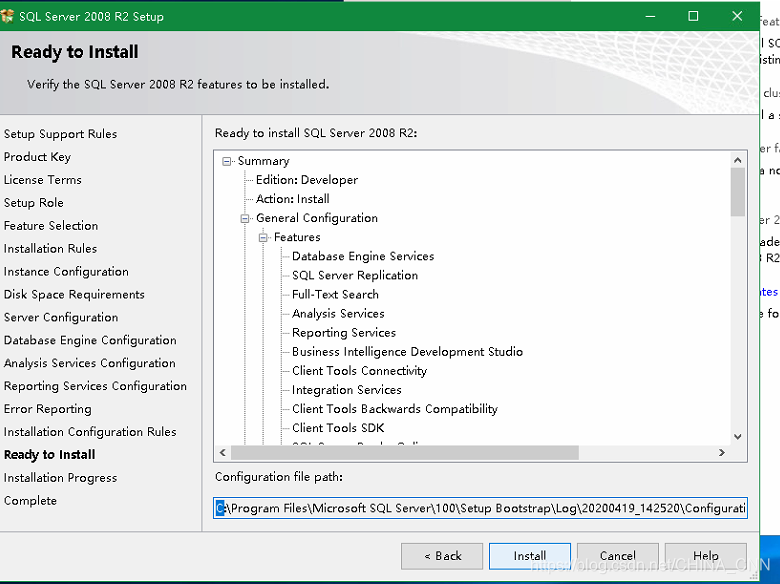Select Business Intelligence Development Studio row

[x=407, y=352]
